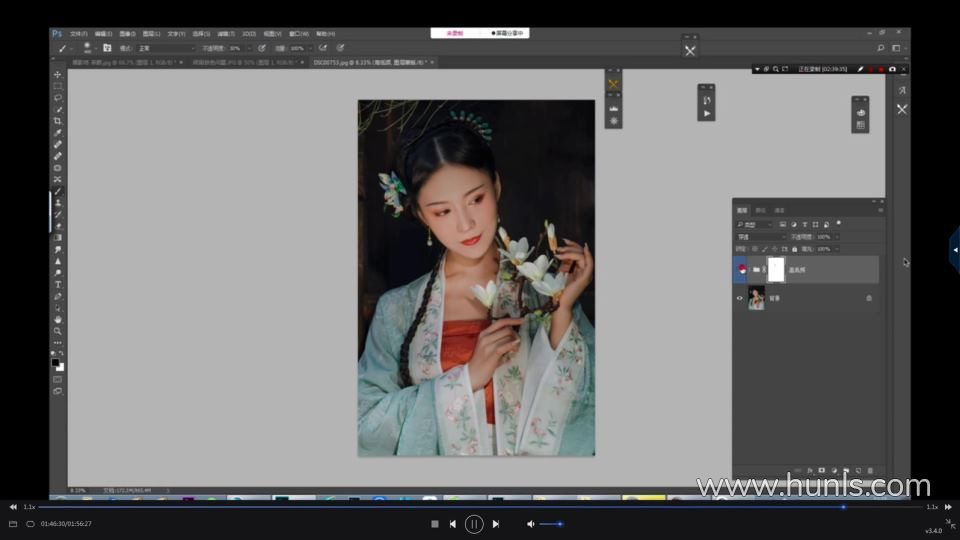Pick the Eyedropper tool
This screenshot has height=540, width=960.
[58, 133]
